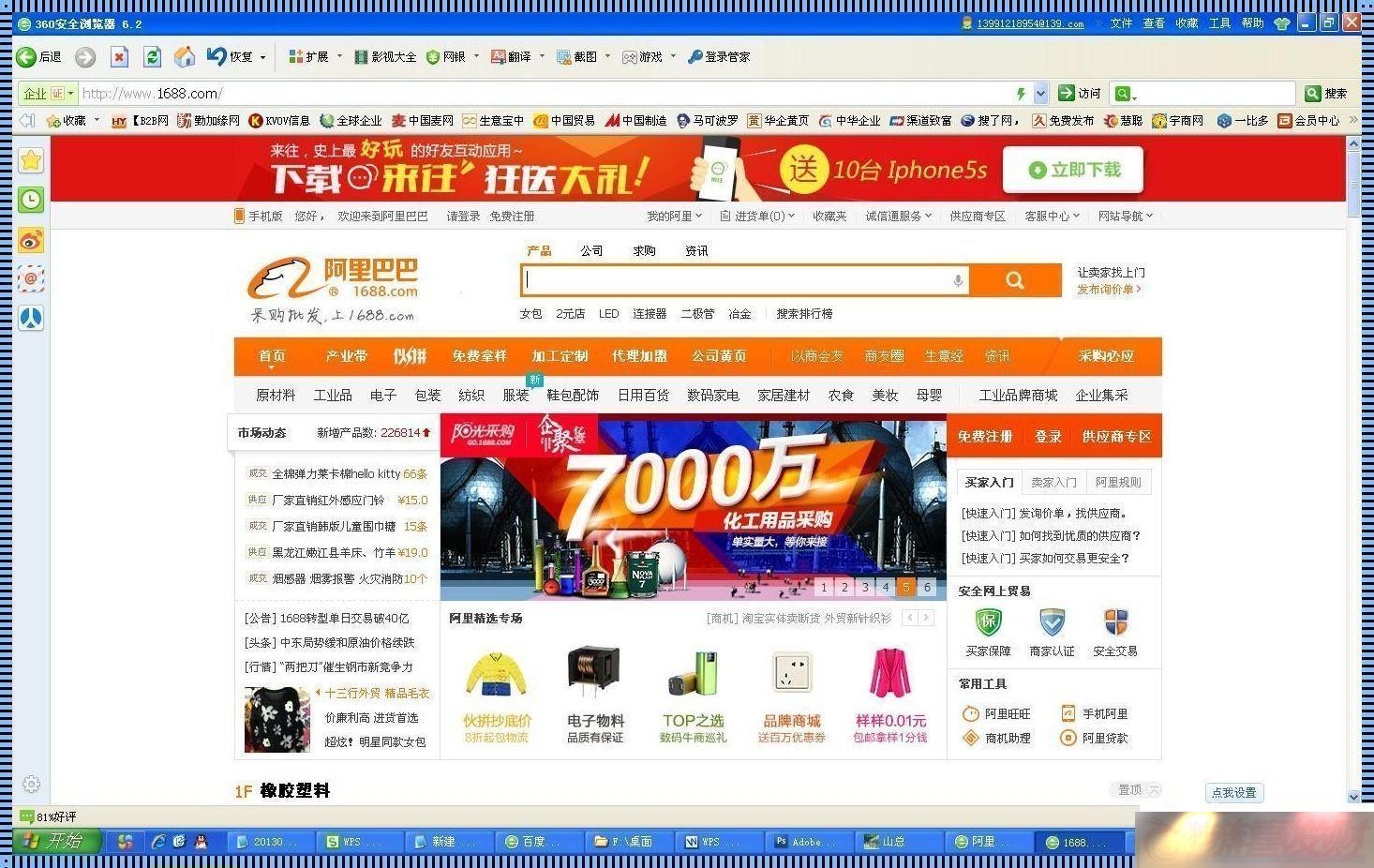Viewport: 1374px width, 868px height.
Task: Open the mail @ sidebar icon
Action: coord(31,278)
